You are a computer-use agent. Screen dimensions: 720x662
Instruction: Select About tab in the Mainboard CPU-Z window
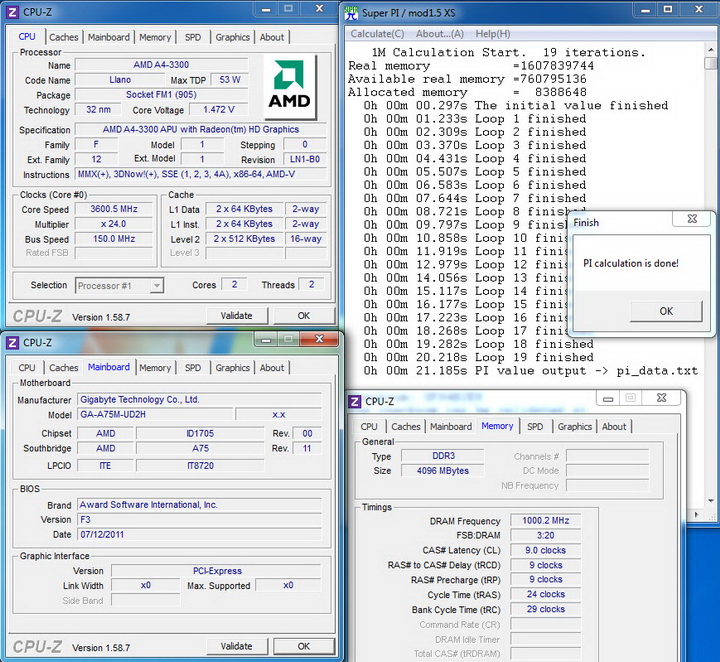(272, 368)
